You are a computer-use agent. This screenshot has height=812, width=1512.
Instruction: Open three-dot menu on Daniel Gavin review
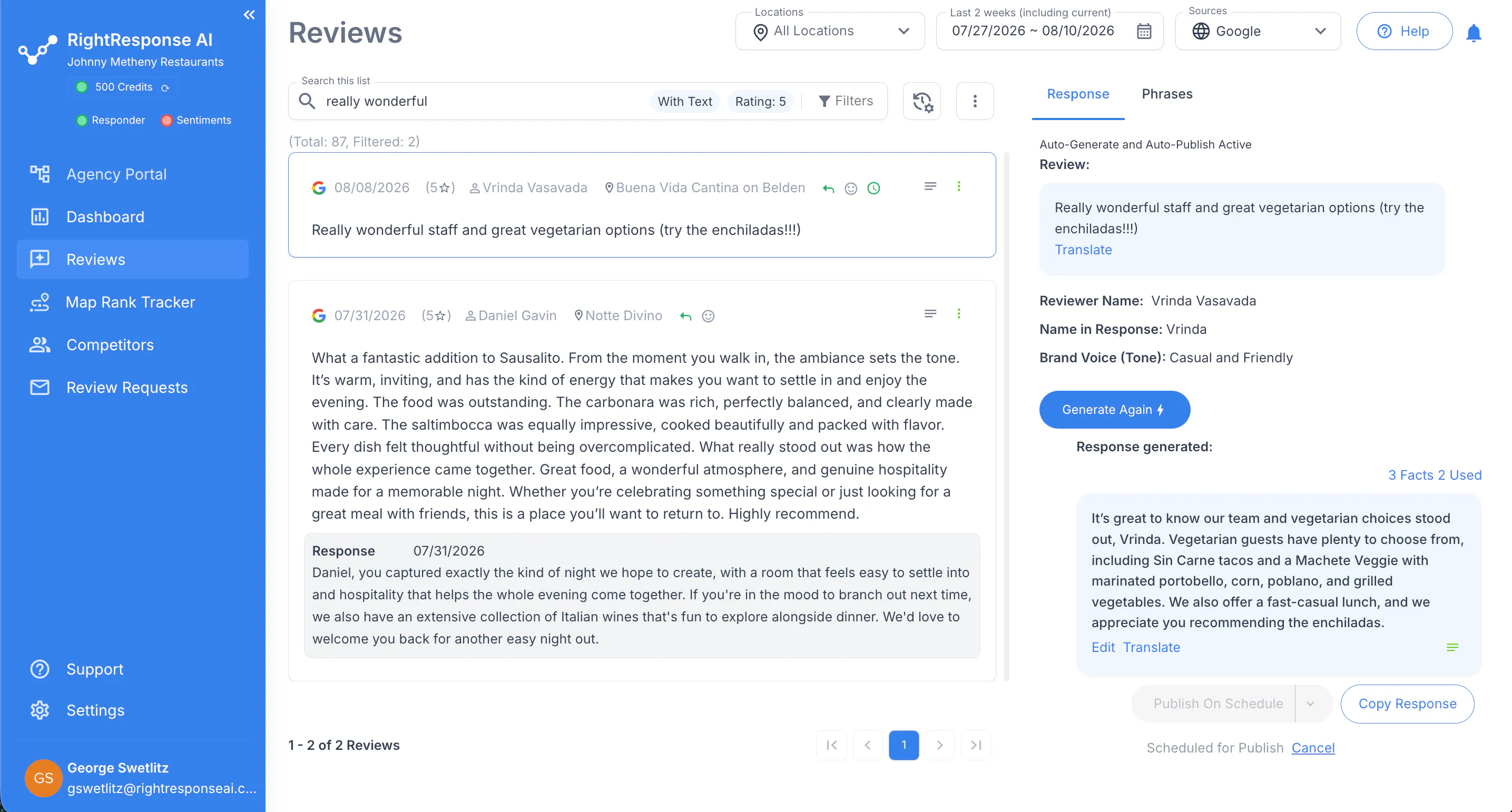point(958,314)
